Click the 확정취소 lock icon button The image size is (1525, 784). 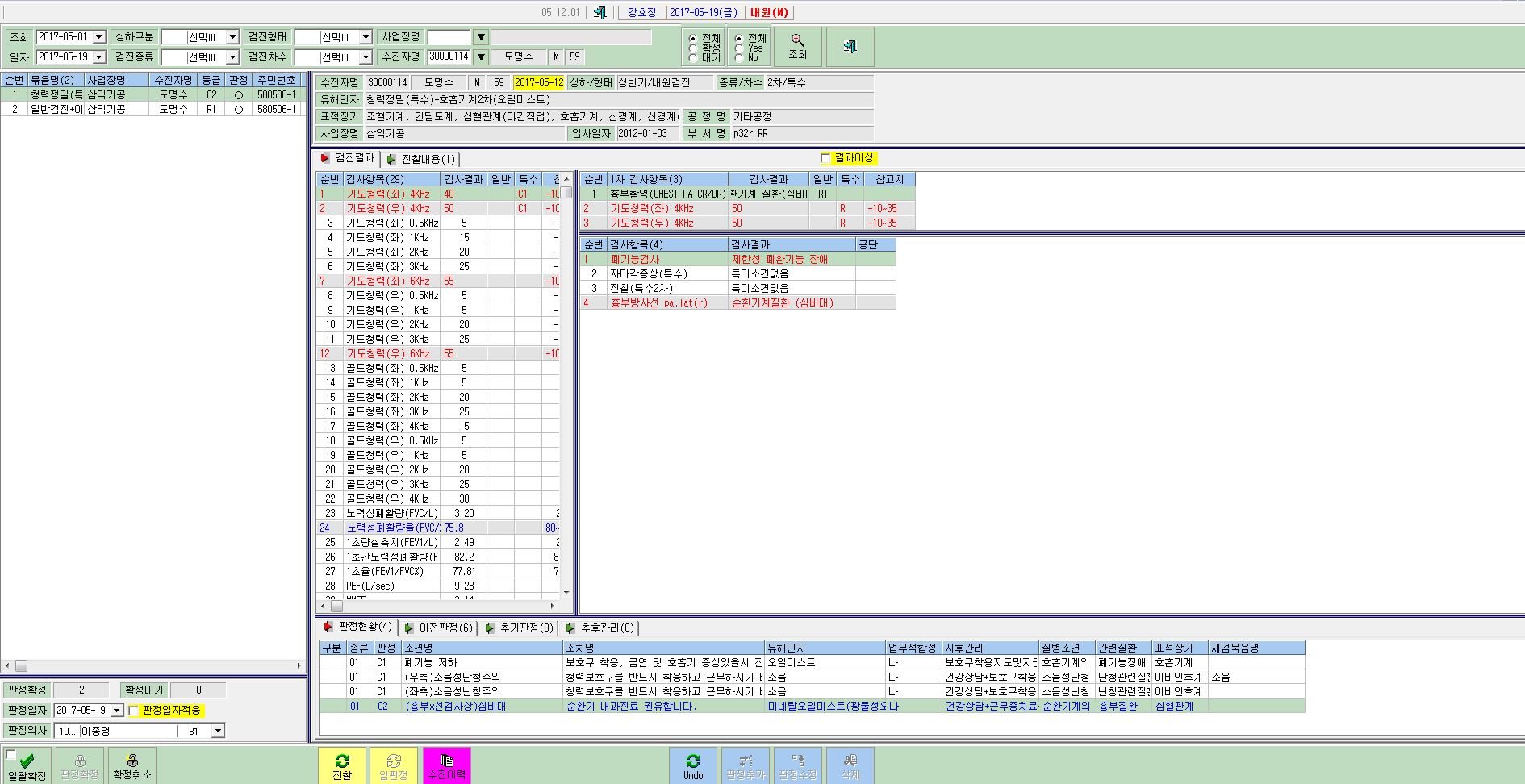tap(132, 765)
